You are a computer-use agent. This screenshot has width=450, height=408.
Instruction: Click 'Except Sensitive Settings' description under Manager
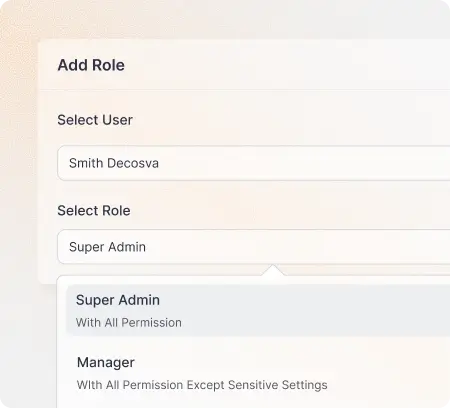pyautogui.click(x=257, y=385)
